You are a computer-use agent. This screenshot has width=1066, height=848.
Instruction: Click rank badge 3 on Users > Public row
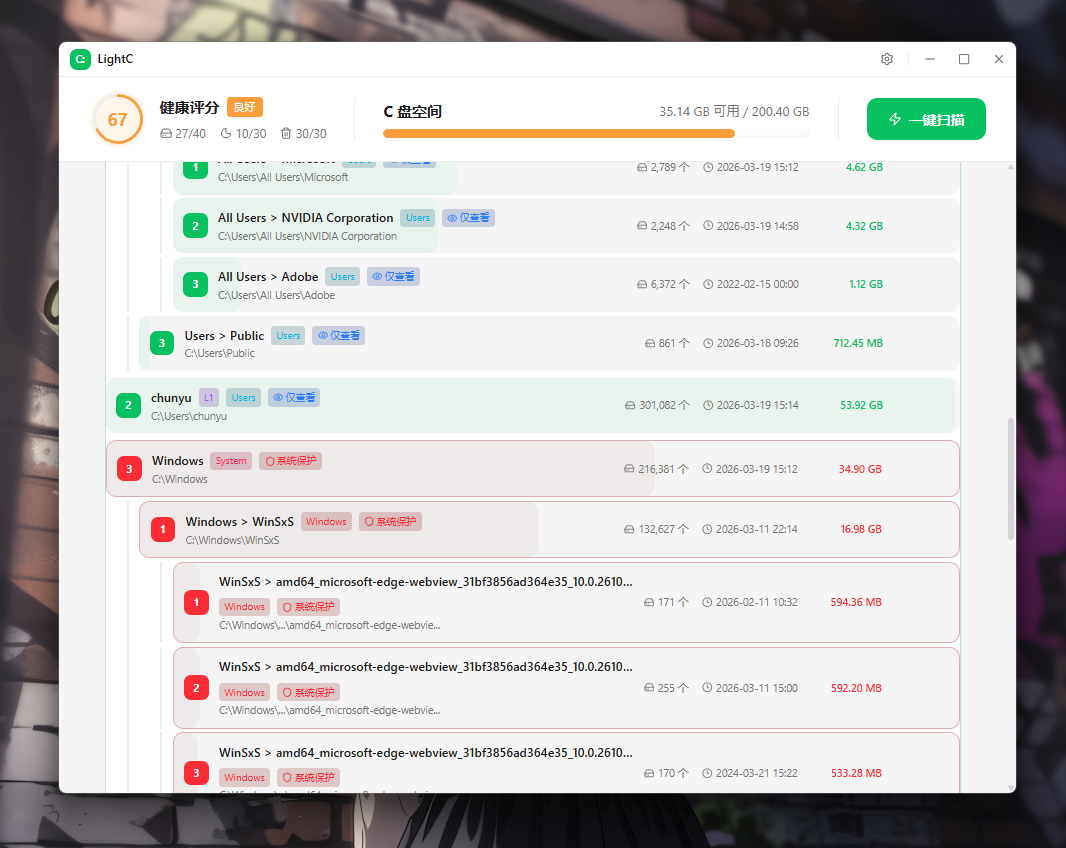pos(162,343)
